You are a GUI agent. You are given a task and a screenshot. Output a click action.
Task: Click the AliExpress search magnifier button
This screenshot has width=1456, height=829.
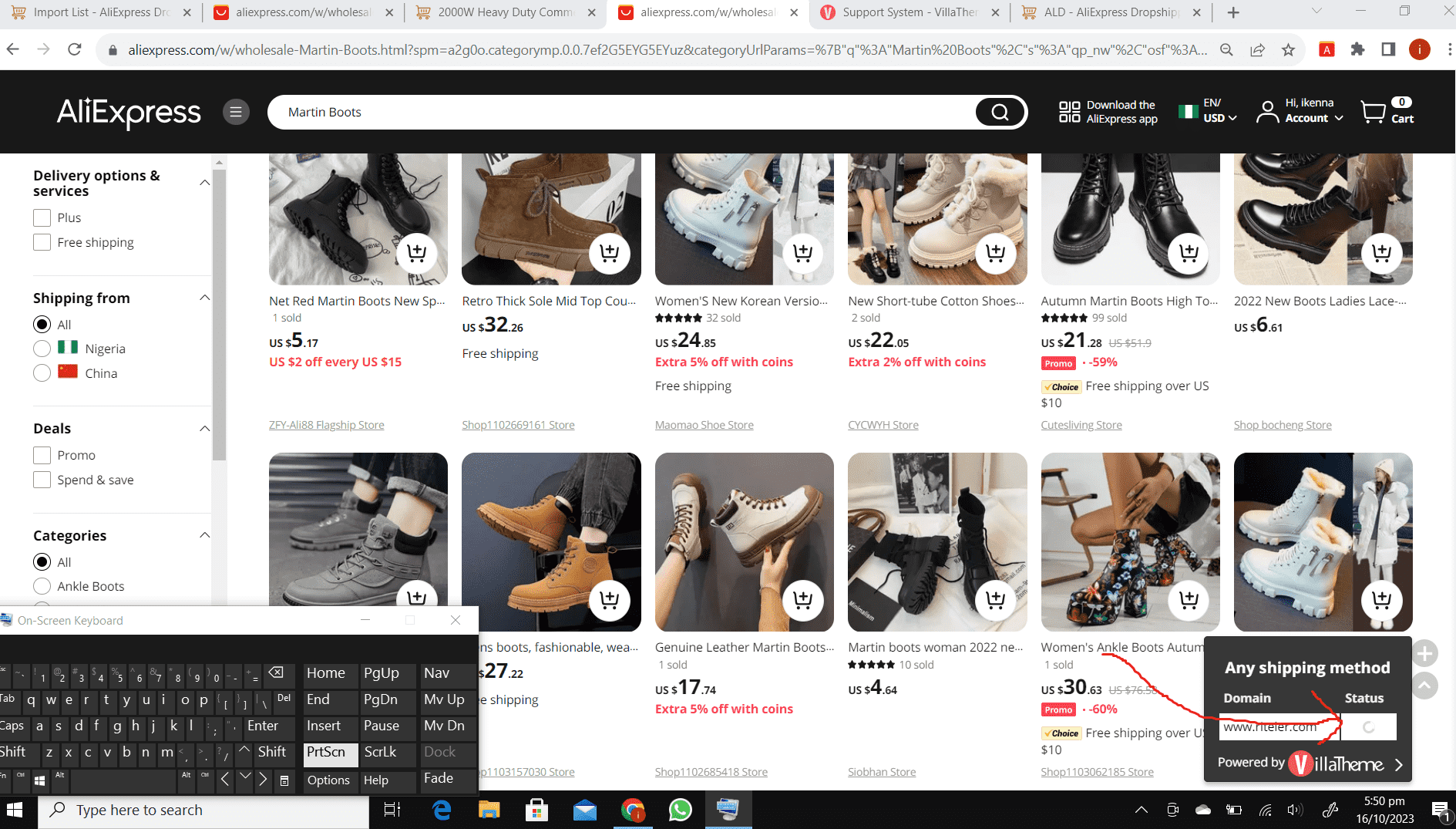[1000, 113]
